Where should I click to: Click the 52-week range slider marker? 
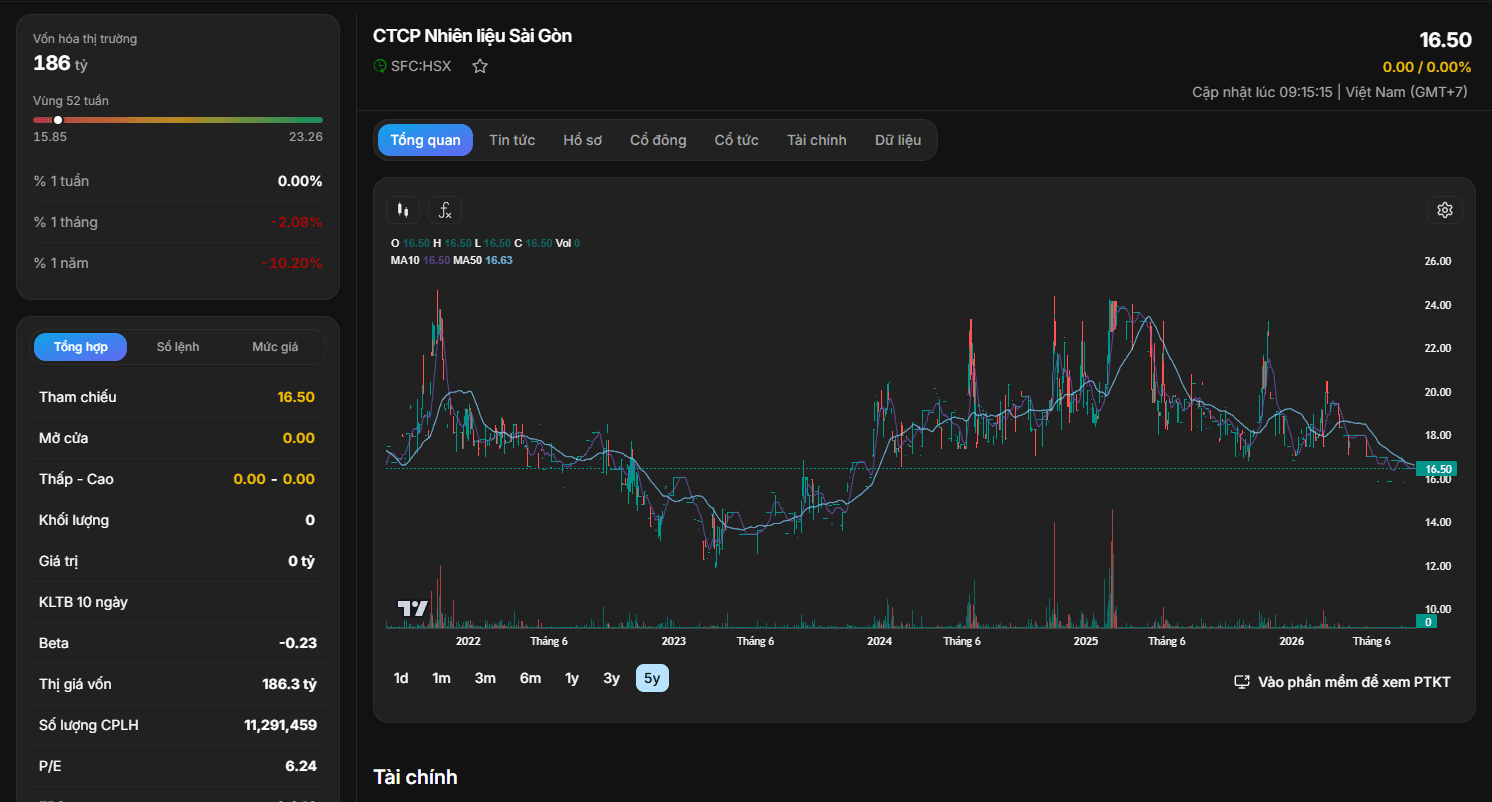58,120
